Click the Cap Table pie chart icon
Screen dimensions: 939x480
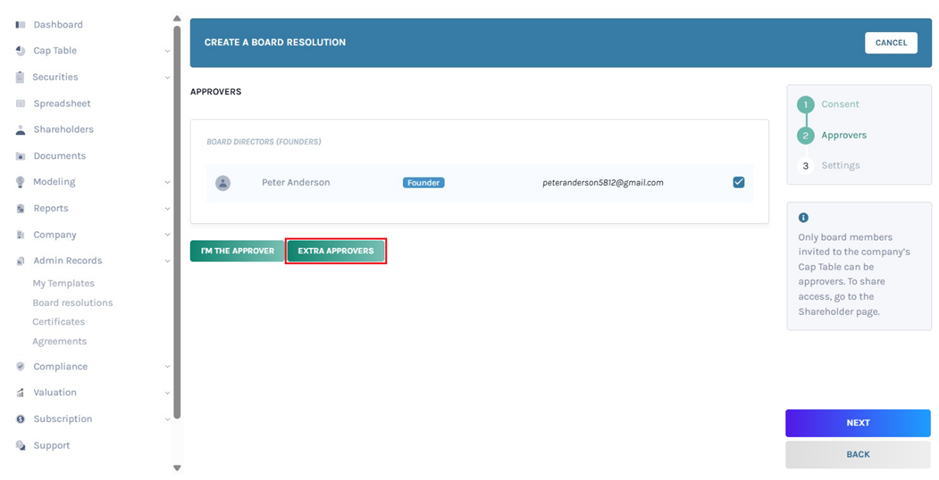pos(20,51)
